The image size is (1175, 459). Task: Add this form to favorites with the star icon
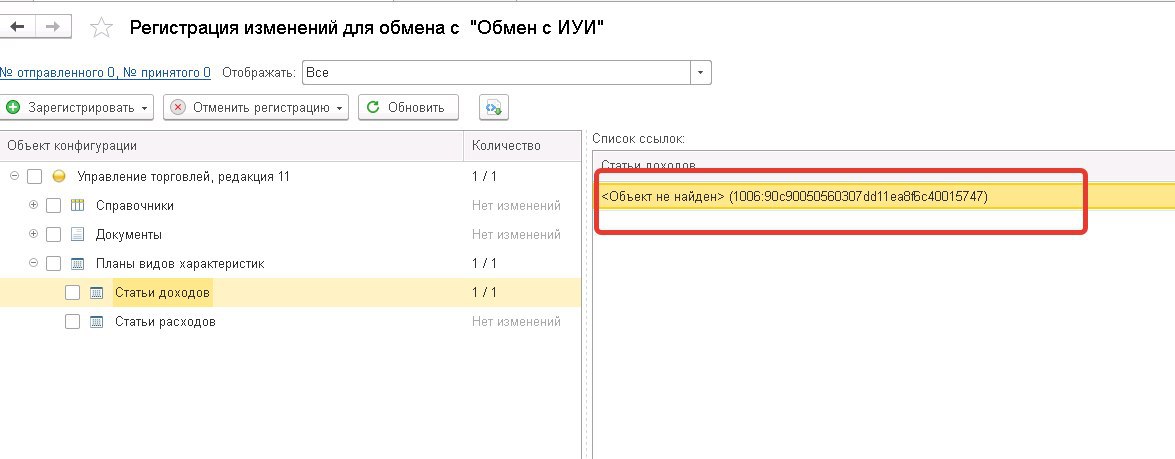pyautogui.click(x=101, y=28)
